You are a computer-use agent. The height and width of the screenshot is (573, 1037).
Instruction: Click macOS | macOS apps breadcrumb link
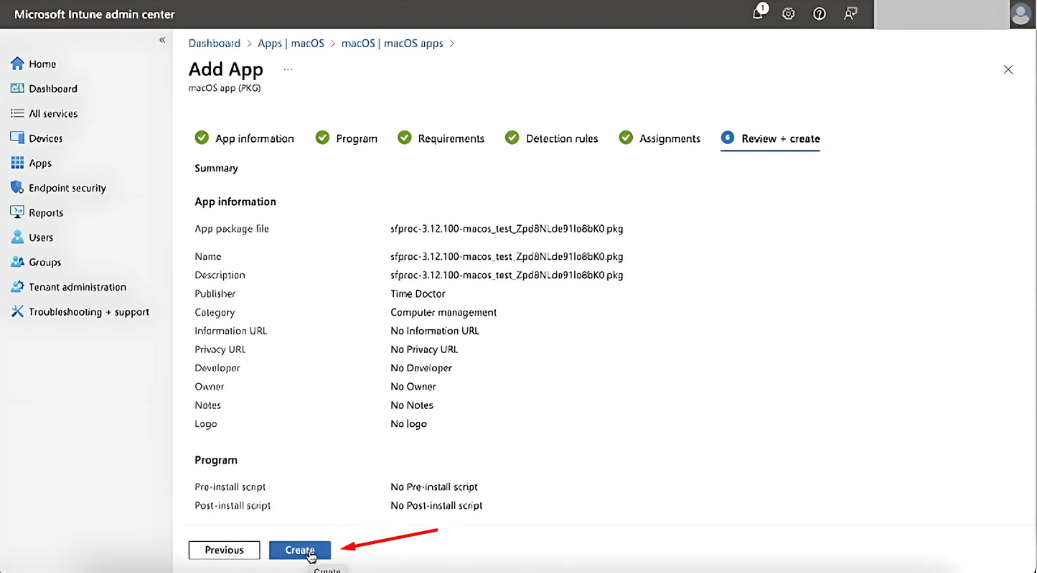[392, 43]
